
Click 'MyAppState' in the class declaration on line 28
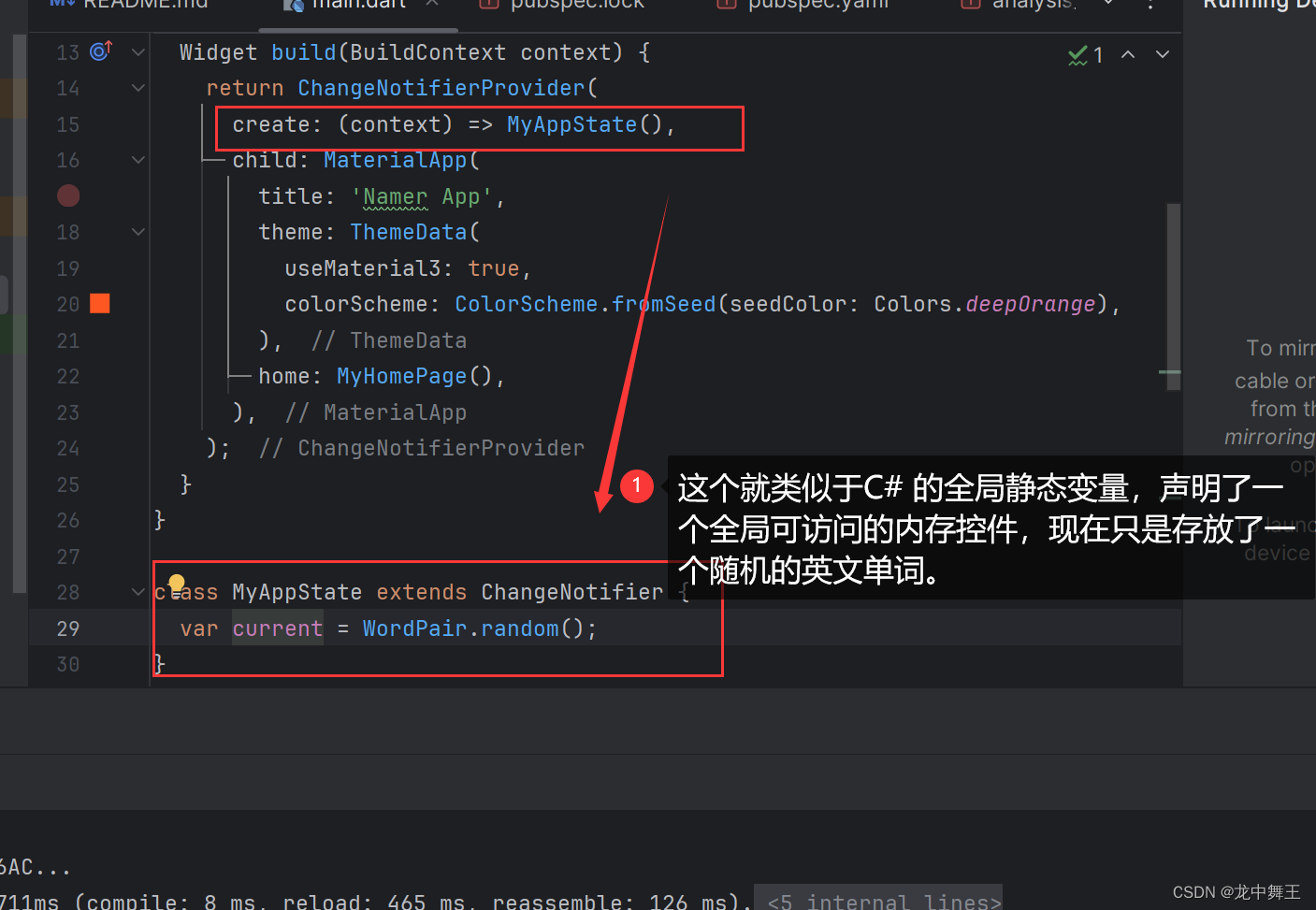coord(296,592)
